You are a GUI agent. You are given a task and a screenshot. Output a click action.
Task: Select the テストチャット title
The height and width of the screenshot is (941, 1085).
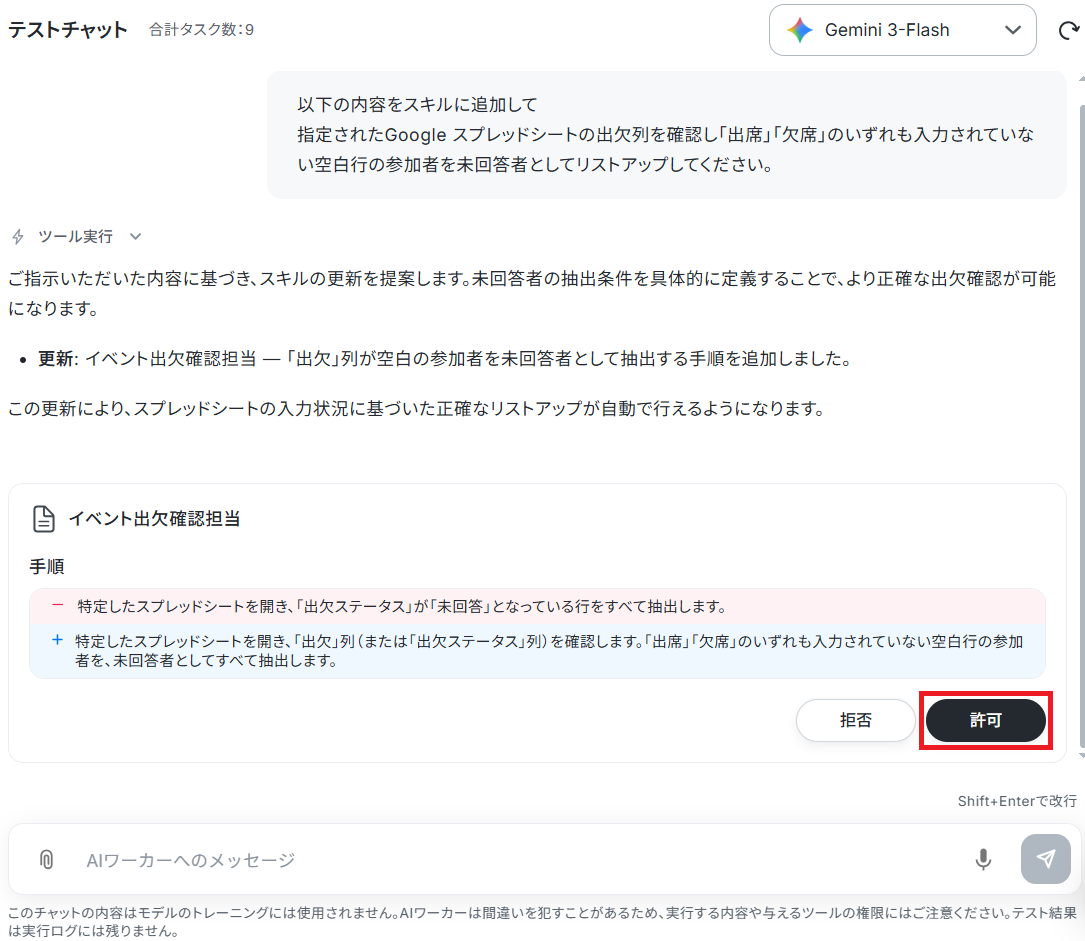(68, 30)
